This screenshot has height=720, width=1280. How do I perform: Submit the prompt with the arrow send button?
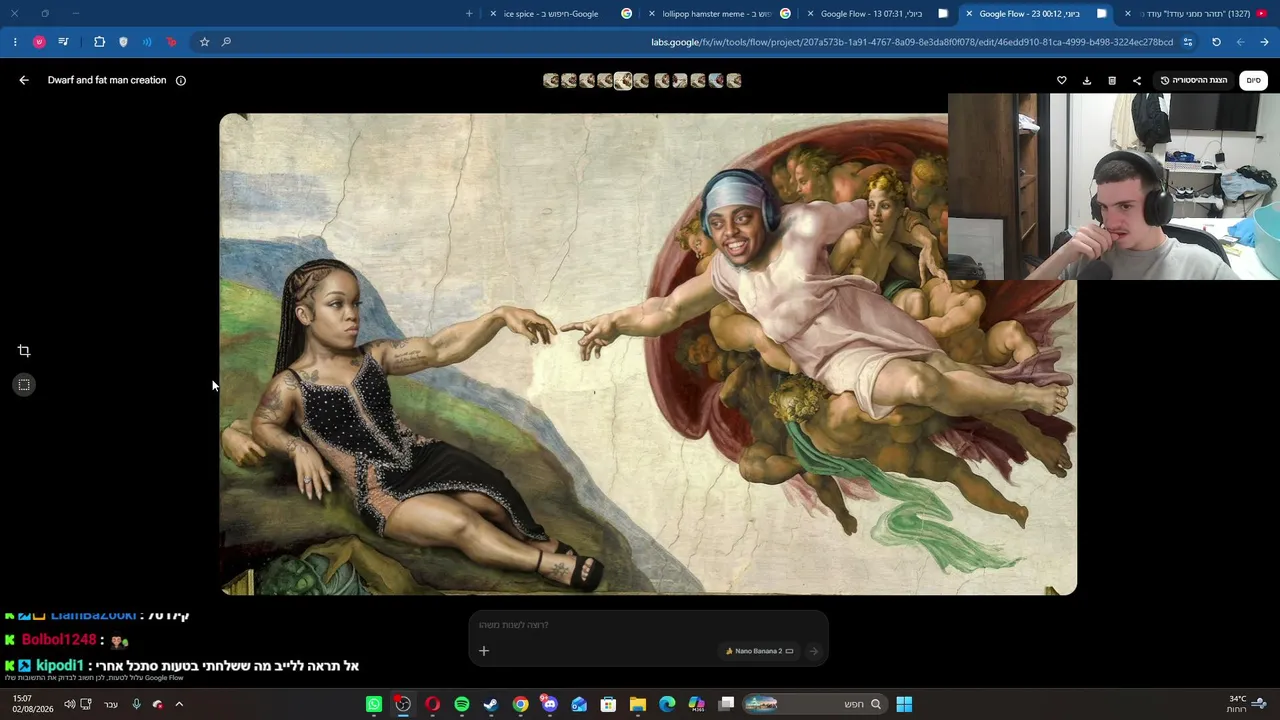(x=813, y=651)
